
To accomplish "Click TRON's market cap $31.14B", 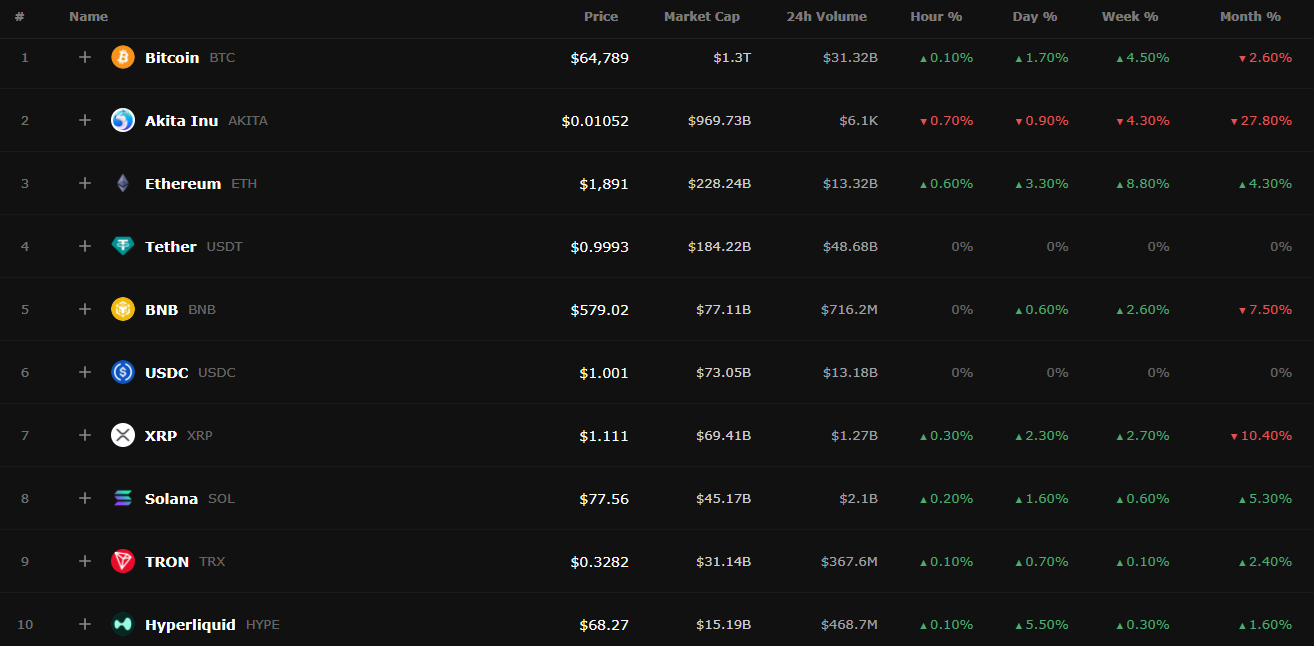I will 724,562.
